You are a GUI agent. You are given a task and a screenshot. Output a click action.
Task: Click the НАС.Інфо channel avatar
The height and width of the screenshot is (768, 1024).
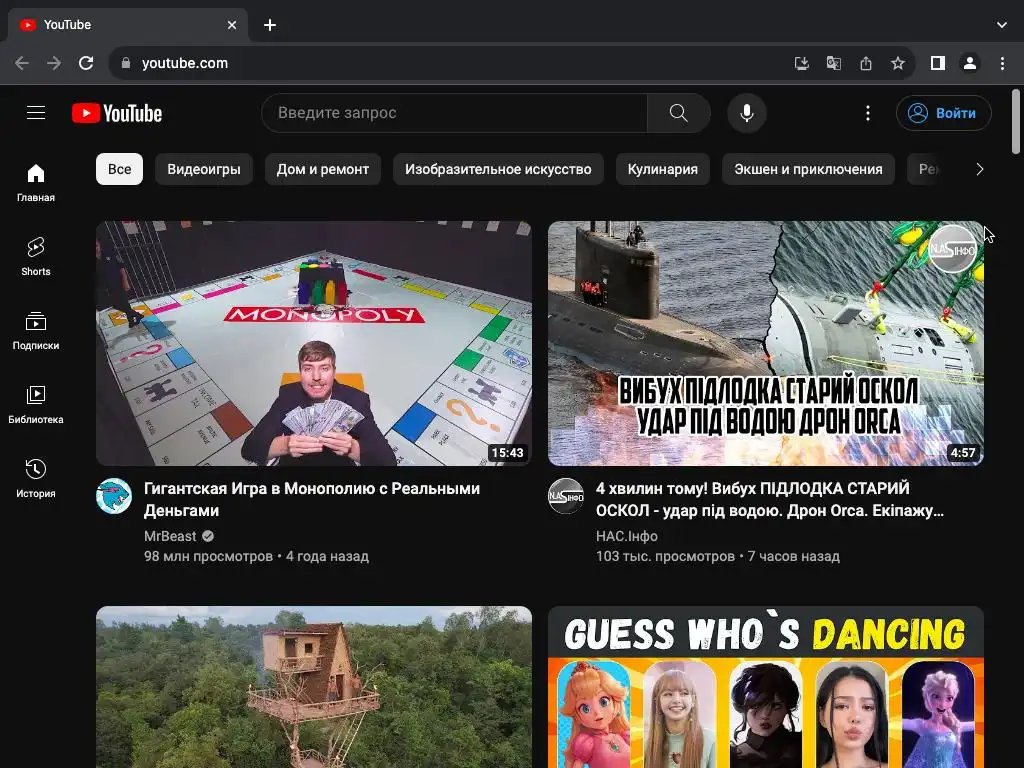click(x=566, y=496)
